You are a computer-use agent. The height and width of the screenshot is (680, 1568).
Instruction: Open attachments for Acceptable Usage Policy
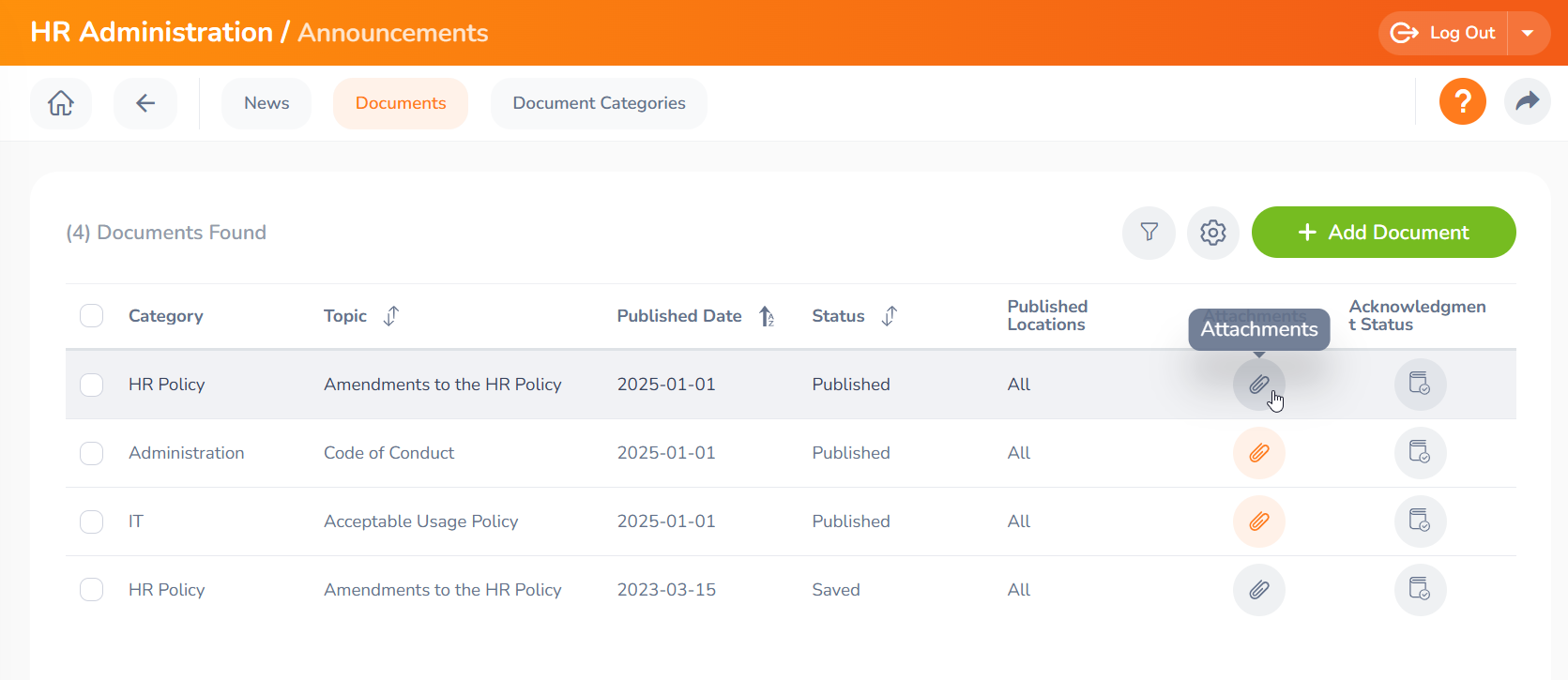tap(1259, 521)
